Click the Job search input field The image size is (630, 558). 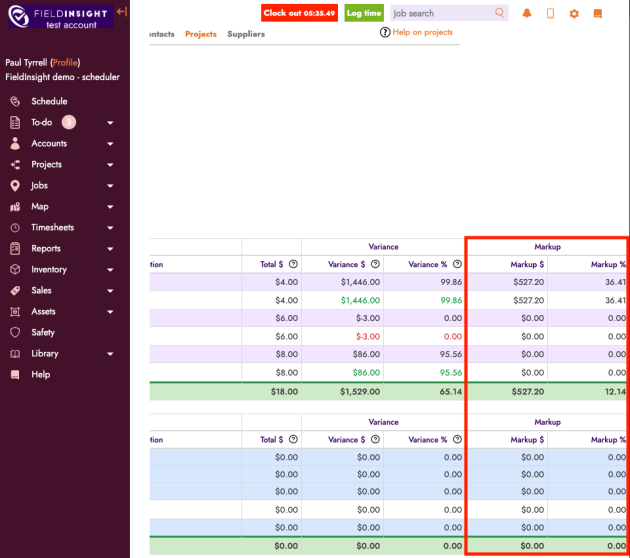(x=440, y=13)
